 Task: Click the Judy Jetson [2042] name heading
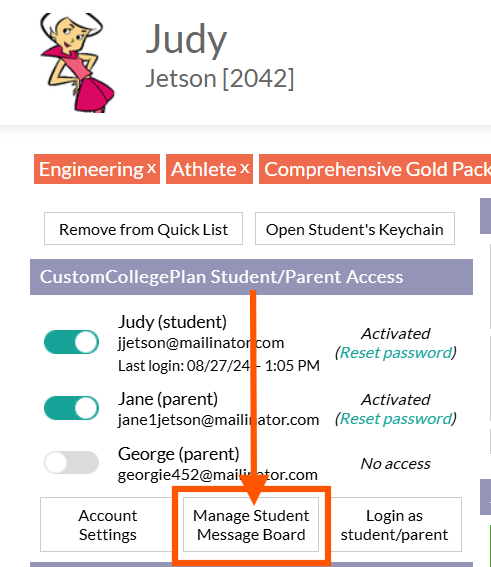click(x=220, y=55)
